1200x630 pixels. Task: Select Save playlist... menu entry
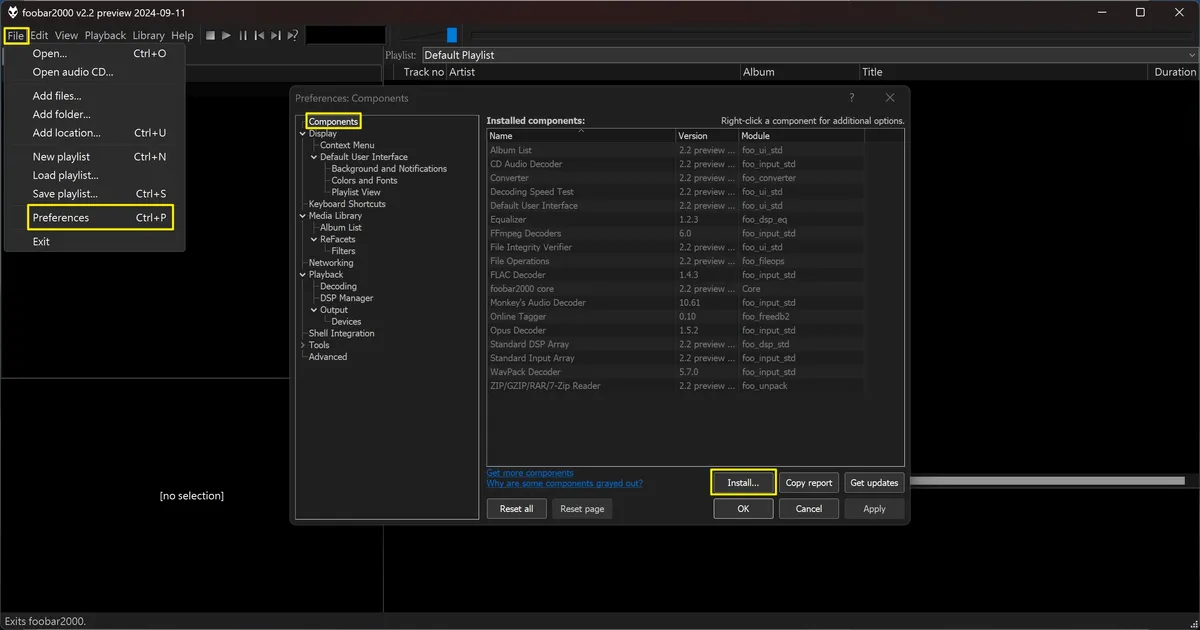(95, 194)
